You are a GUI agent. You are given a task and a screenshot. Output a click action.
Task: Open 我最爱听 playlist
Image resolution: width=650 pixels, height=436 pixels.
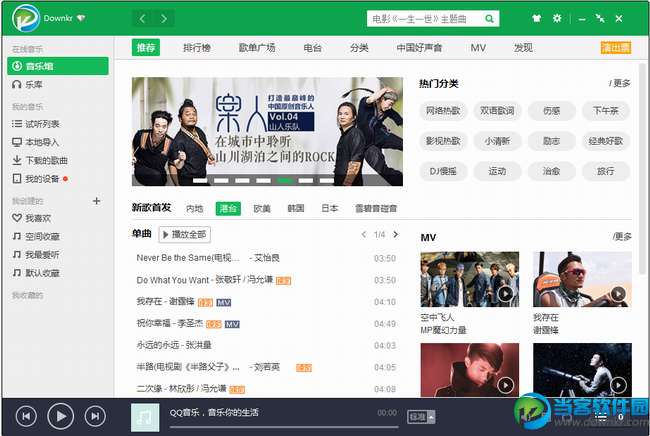(x=58, y=254)
